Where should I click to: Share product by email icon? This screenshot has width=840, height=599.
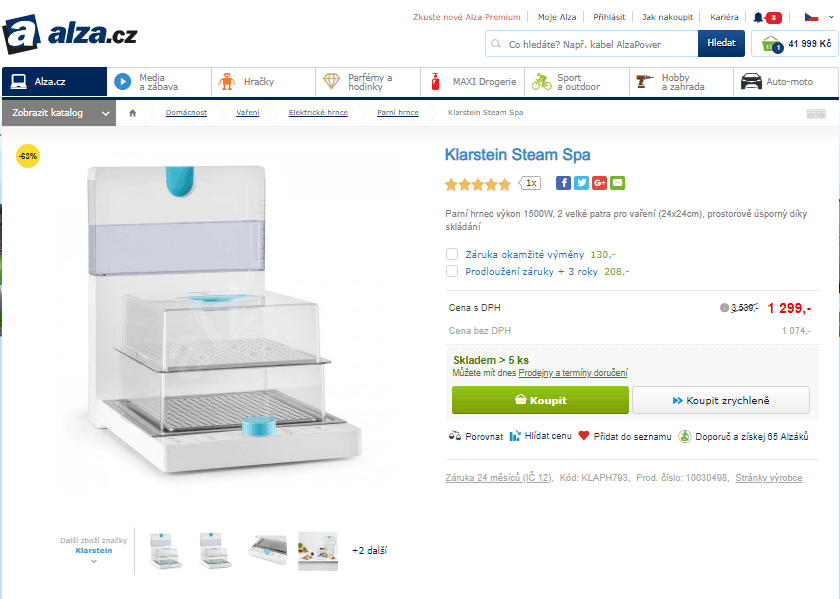tap(618, 183)
